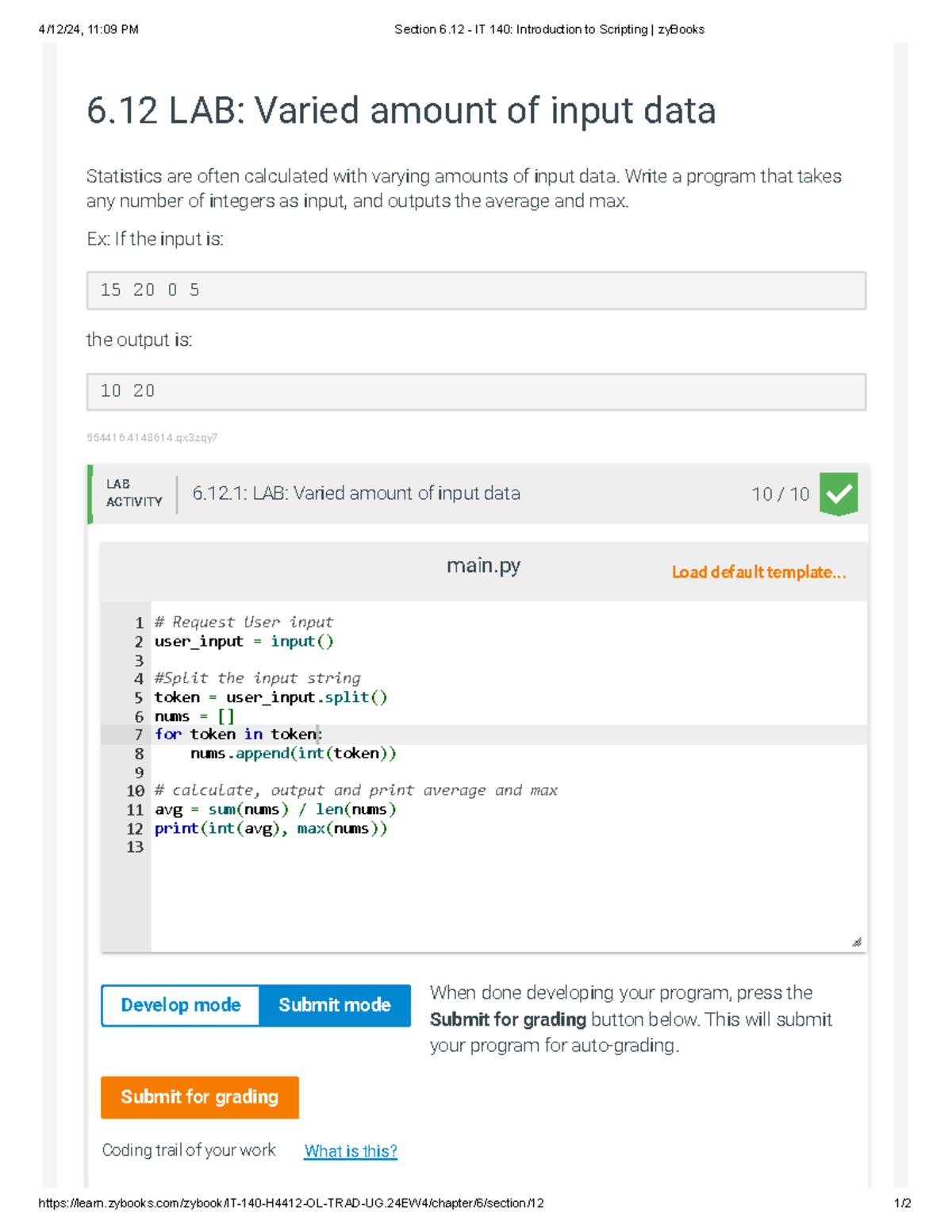
Task: Click the Coding trail of your work label
Action: pos(189,1150)
